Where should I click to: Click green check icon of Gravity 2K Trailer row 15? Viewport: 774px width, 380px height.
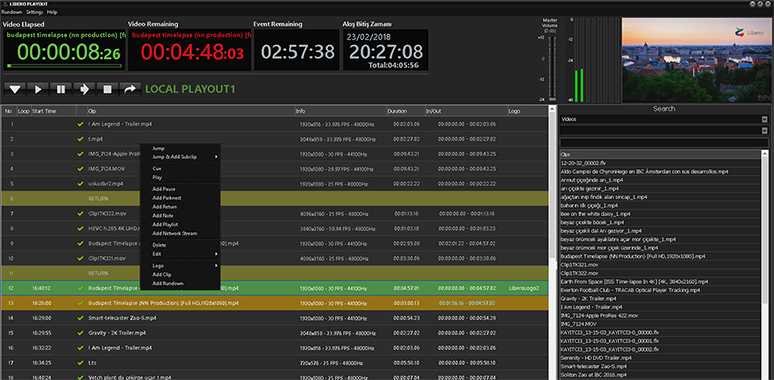[80, 333]
